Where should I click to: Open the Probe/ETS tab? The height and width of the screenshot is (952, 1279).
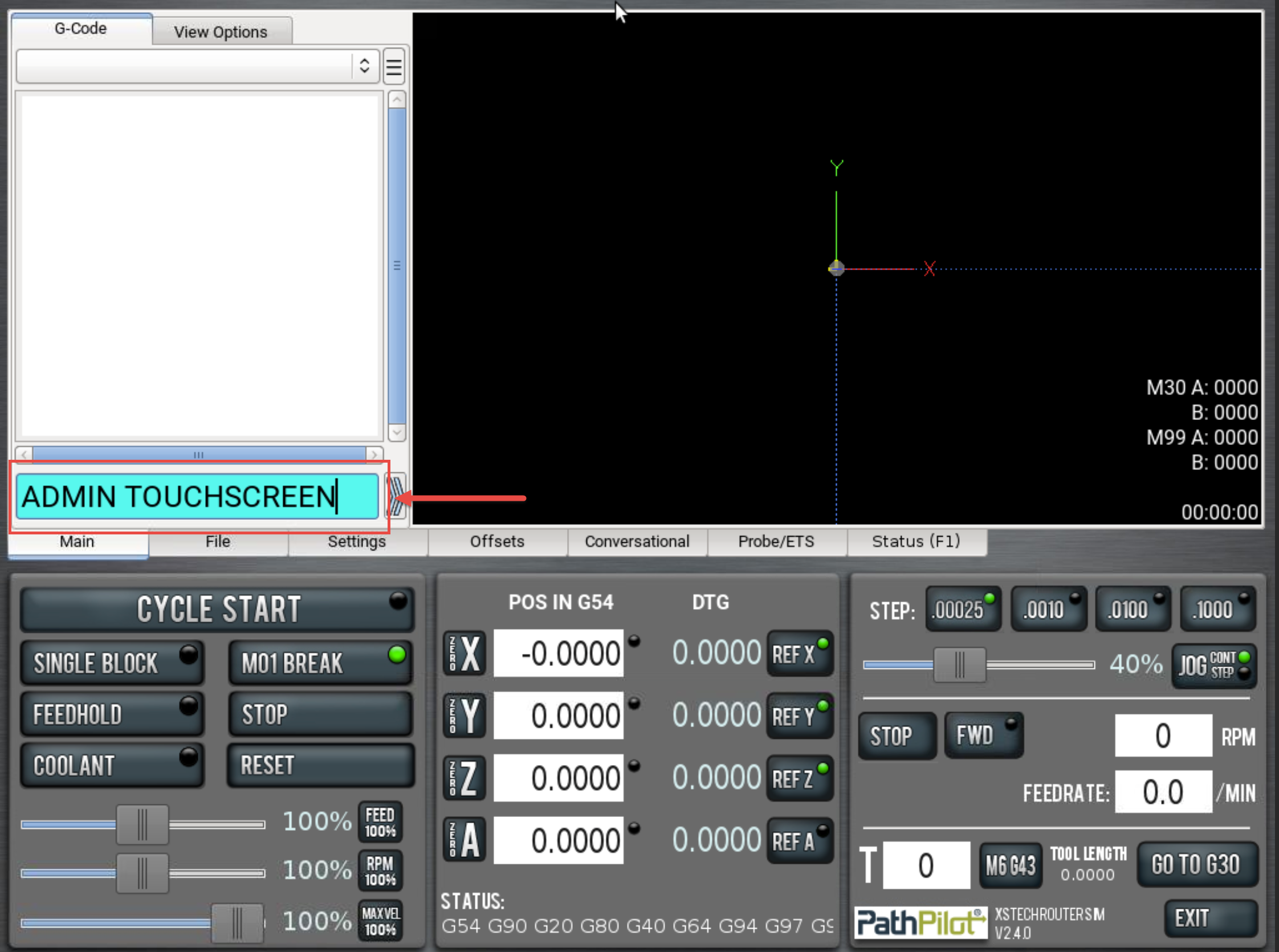(776, 542)
